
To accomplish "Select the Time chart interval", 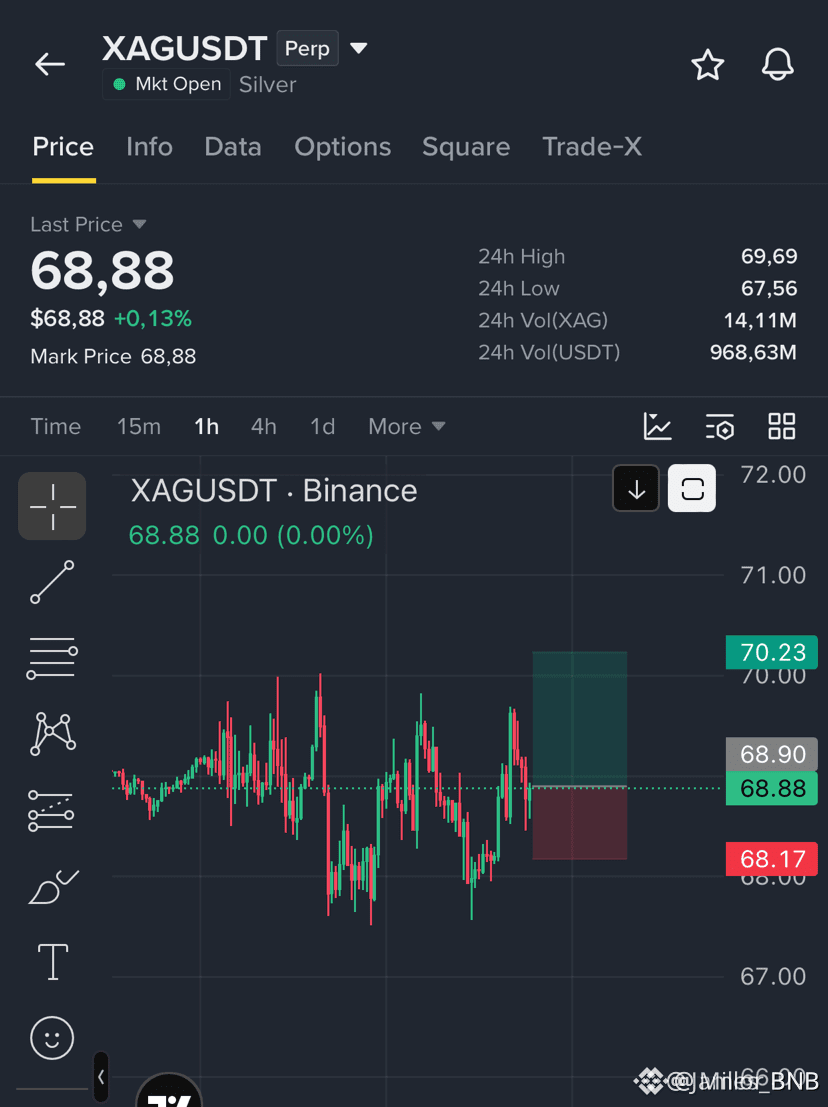I will coord(56,426).
